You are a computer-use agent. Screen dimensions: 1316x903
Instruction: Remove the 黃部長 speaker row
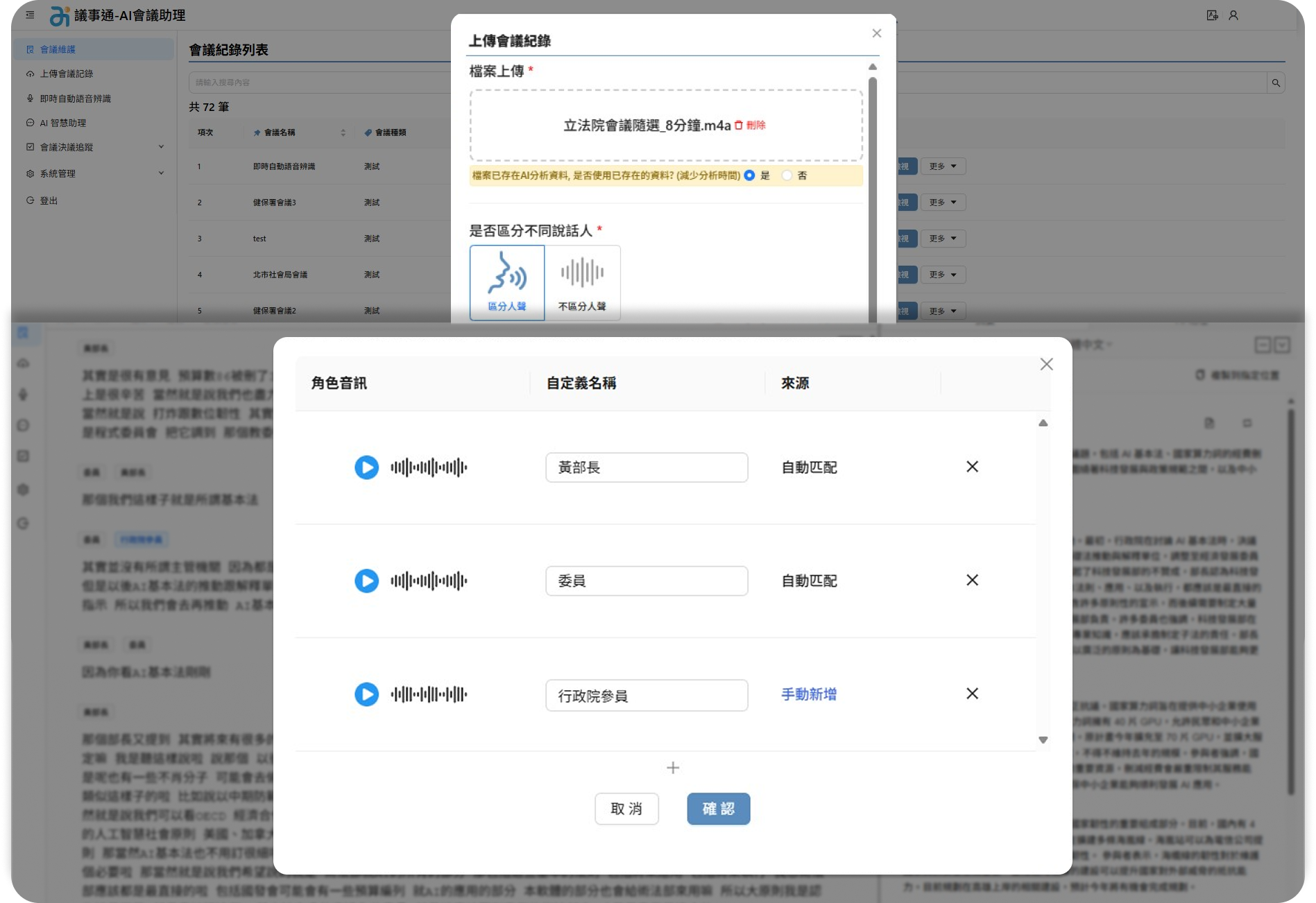(x=972, y=467)
